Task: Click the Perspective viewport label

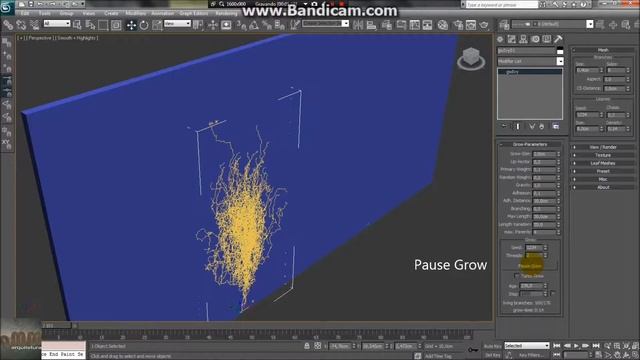Action: pos(40,38)
